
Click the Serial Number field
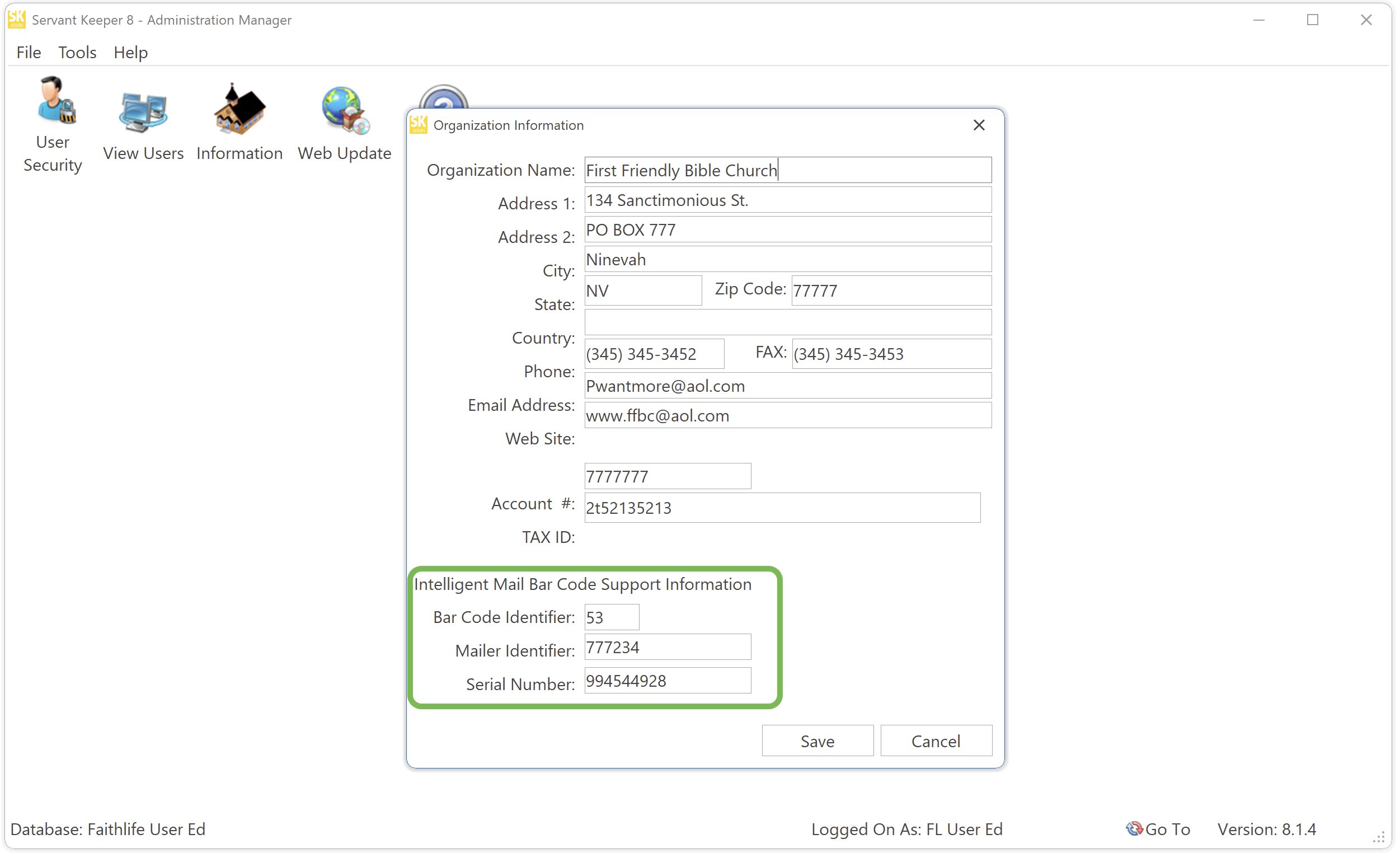click(x=667, y=681)
